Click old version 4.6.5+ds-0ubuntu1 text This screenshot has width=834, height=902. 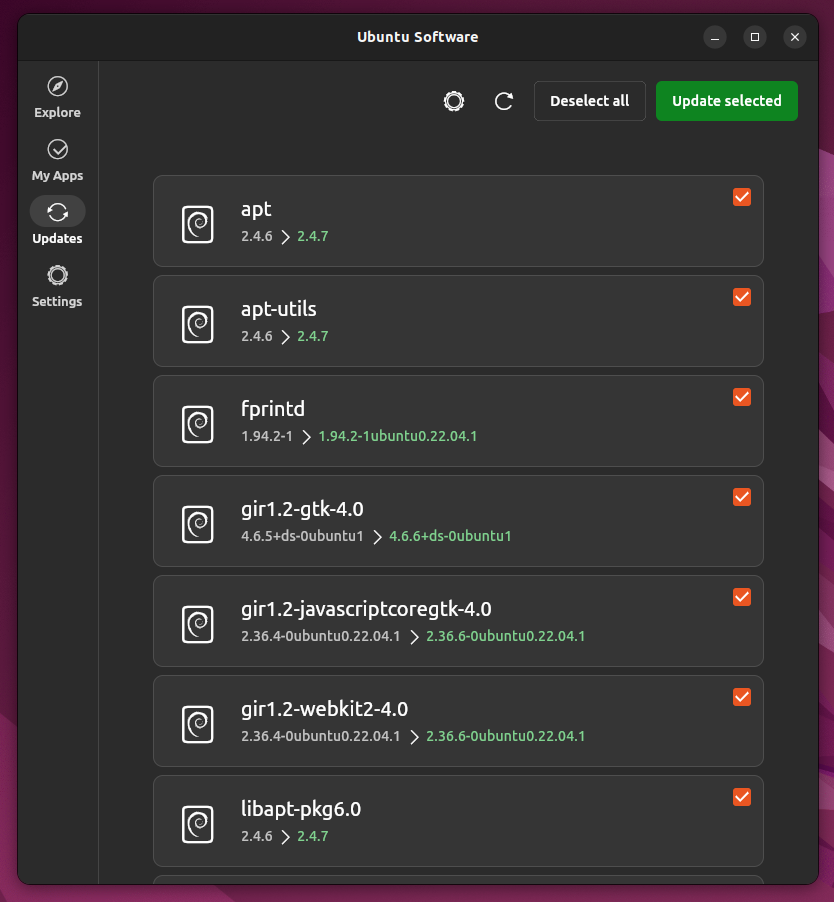pos(303,536)
